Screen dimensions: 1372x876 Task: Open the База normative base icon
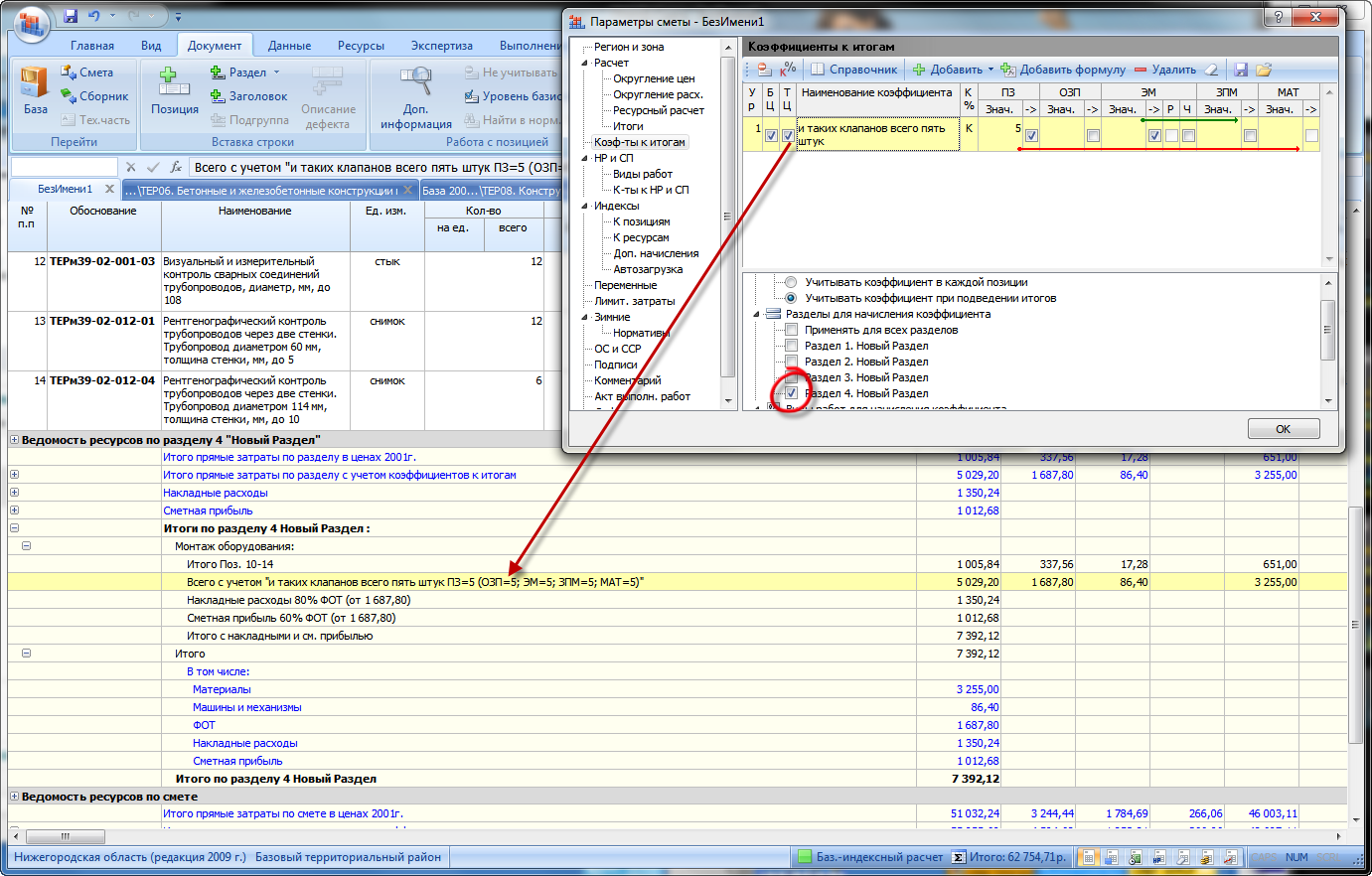coord(35,91)
